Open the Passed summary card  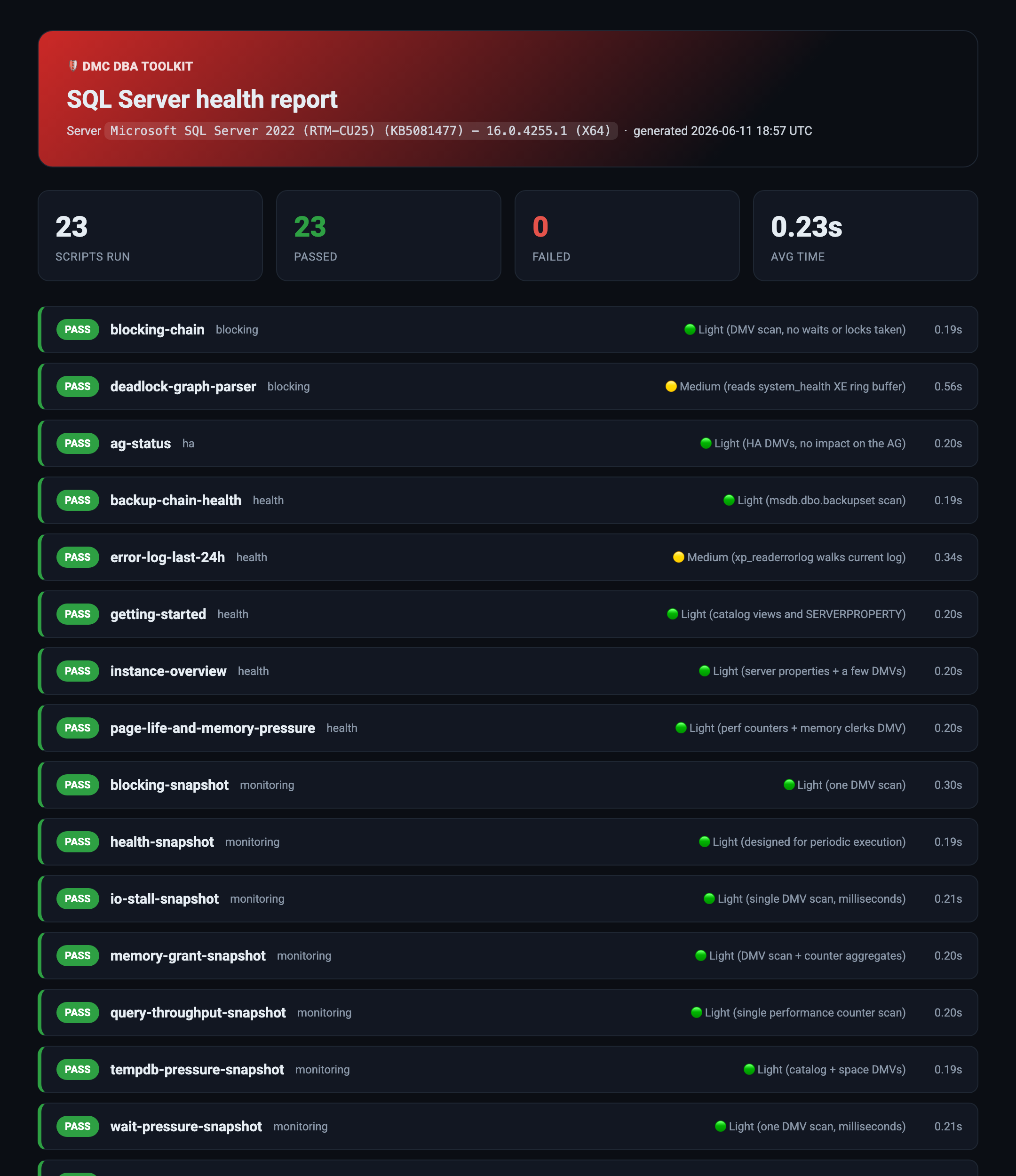[389, 236]
